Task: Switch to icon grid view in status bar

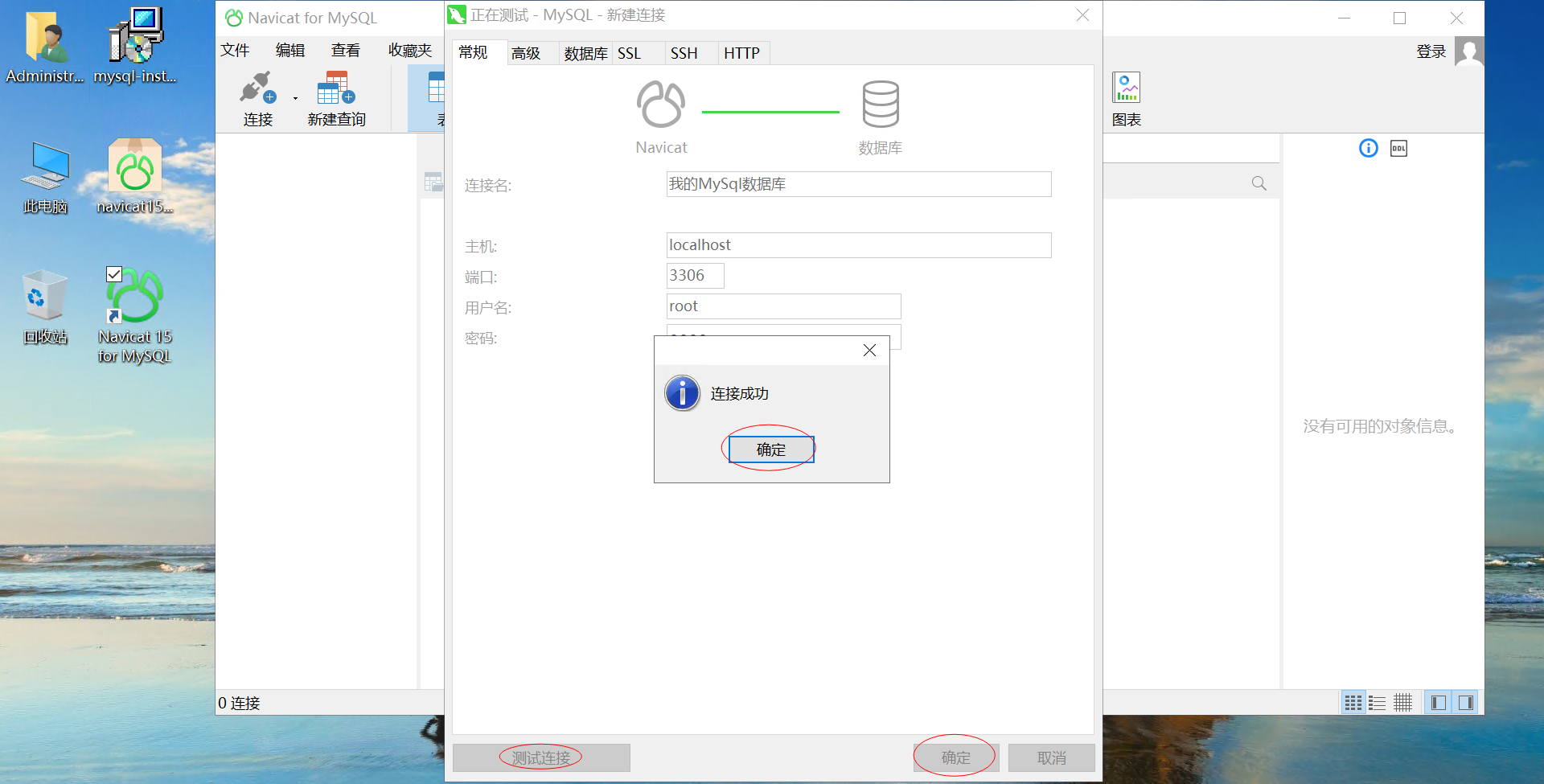Action: [x=1353, y=703]
